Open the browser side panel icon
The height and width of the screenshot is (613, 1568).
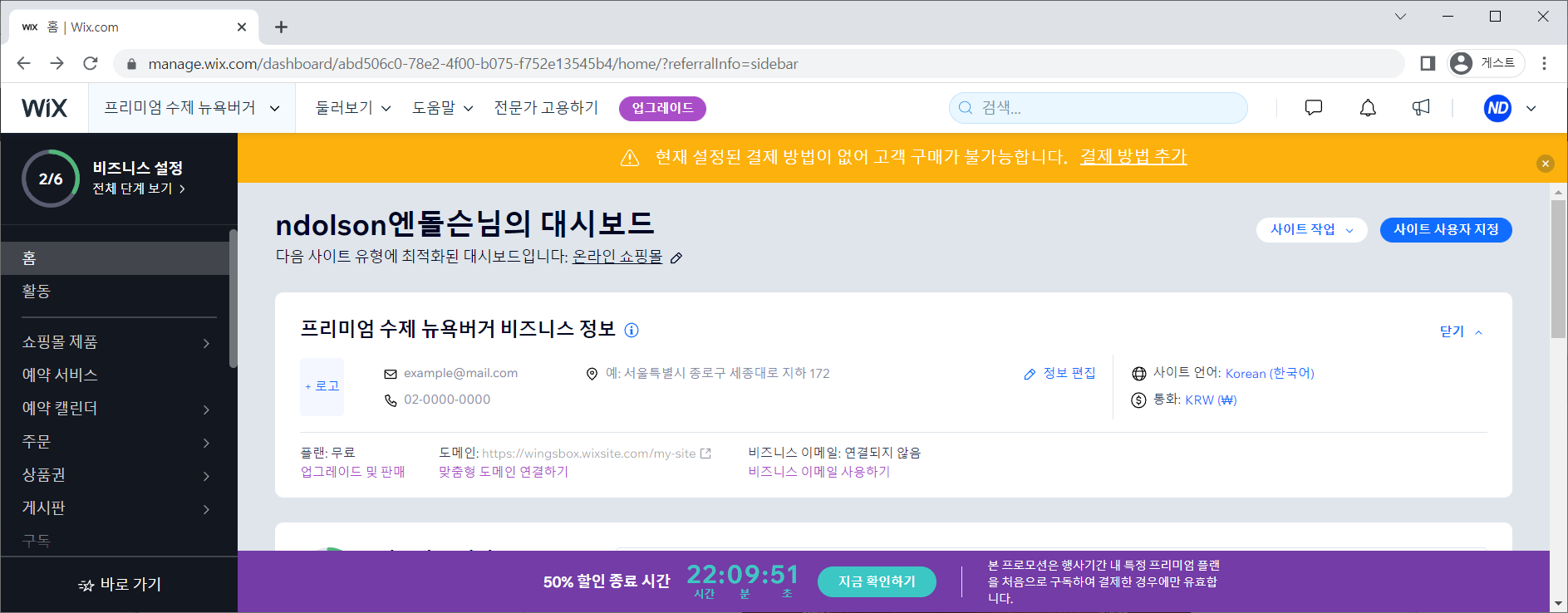pyautogui.click(x=1428, y=63)
